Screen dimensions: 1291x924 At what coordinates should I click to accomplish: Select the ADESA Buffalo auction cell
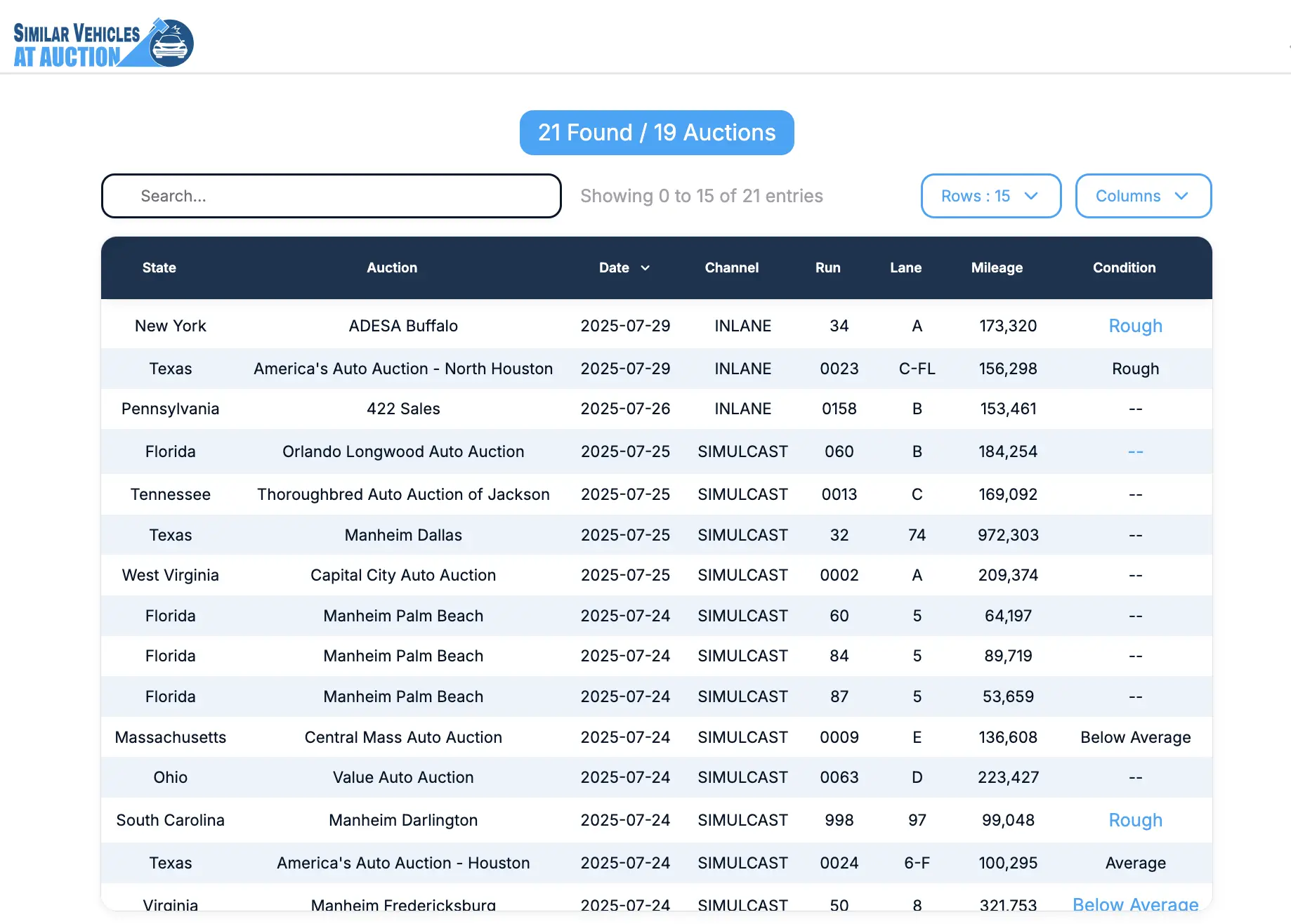(403, 326)
